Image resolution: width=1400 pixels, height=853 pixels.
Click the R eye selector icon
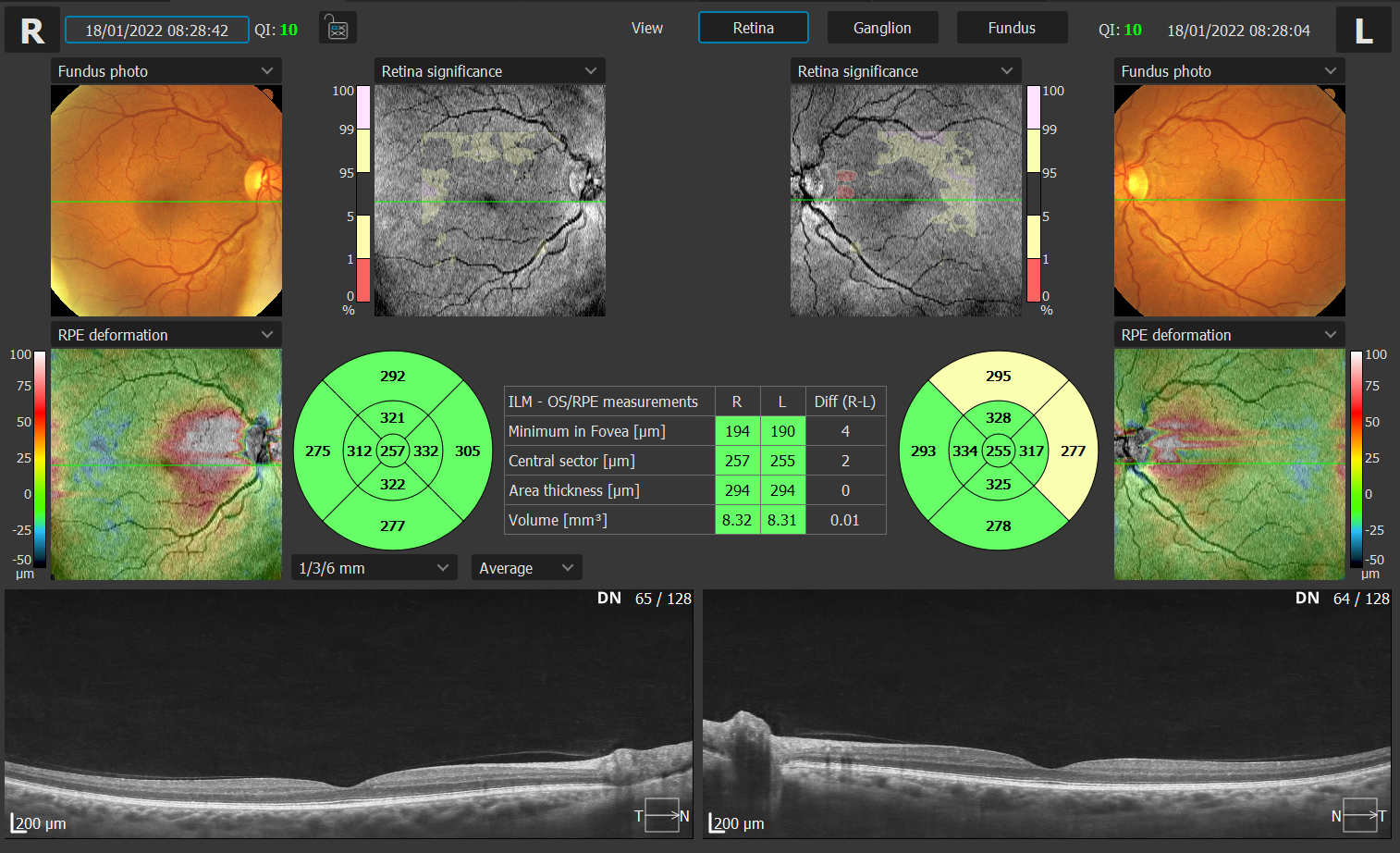point(31,29)
